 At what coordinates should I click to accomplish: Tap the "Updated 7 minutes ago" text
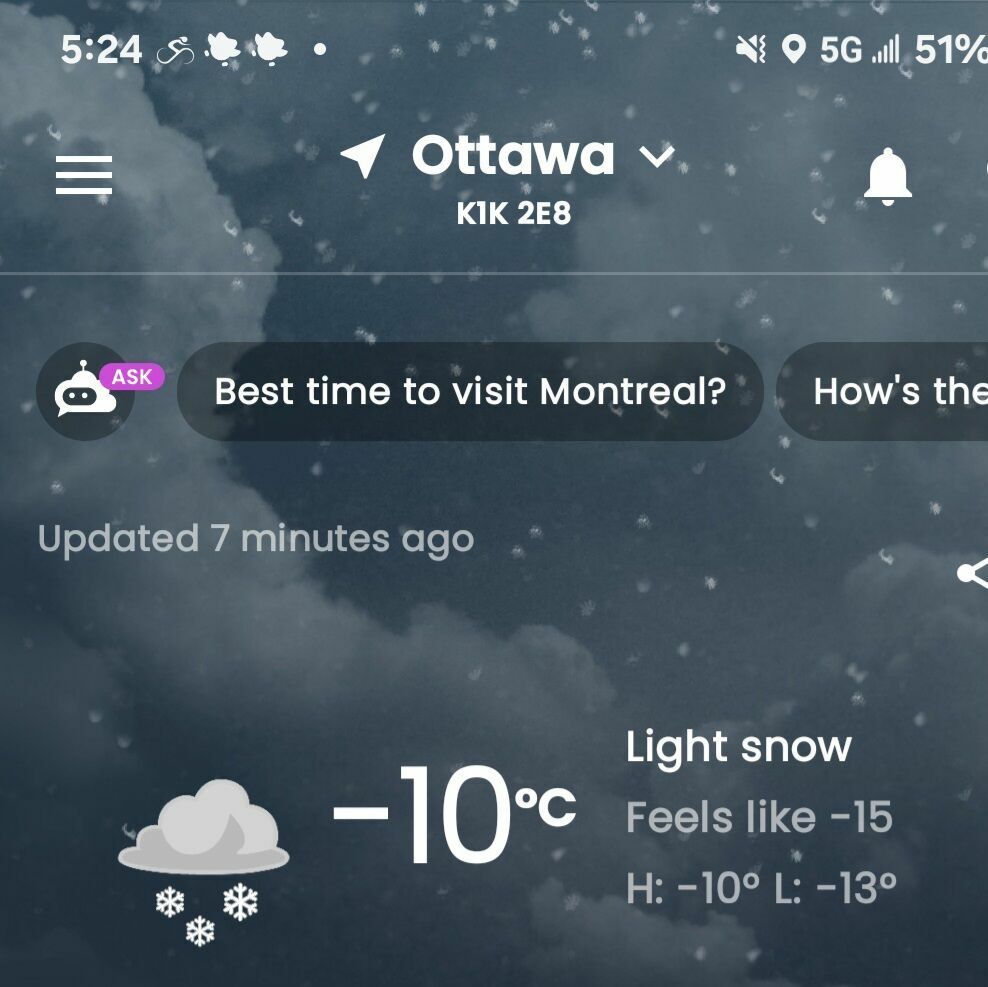coord(256,539)
